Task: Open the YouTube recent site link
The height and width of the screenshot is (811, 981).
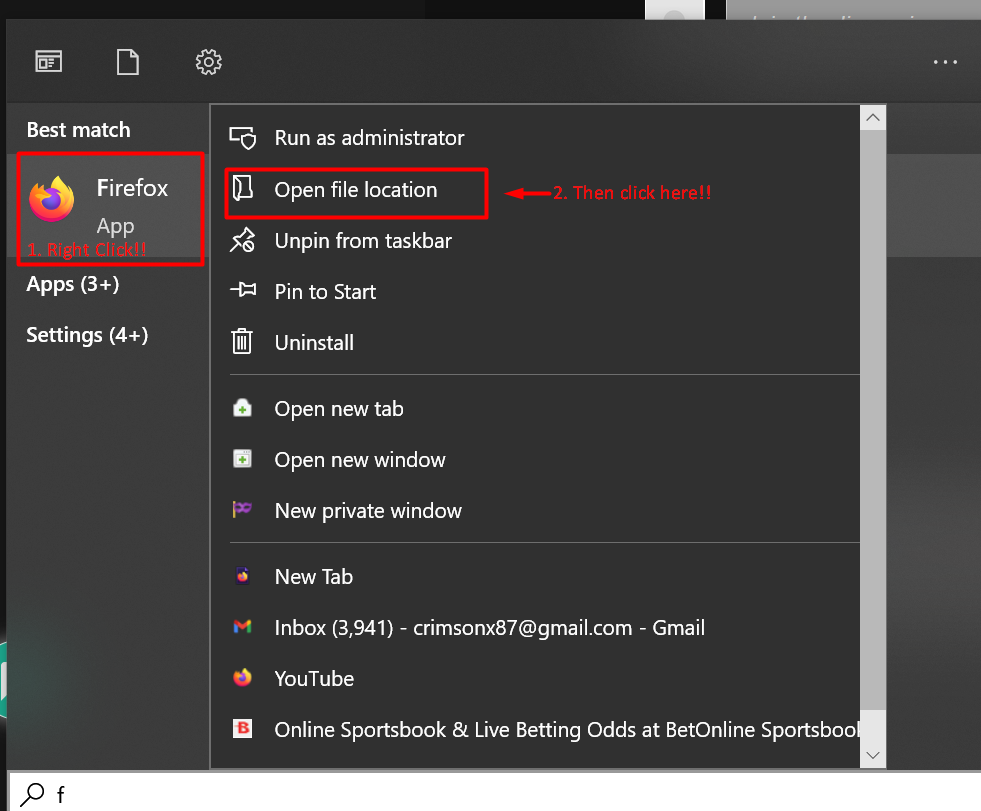Action: pos(314,678)
